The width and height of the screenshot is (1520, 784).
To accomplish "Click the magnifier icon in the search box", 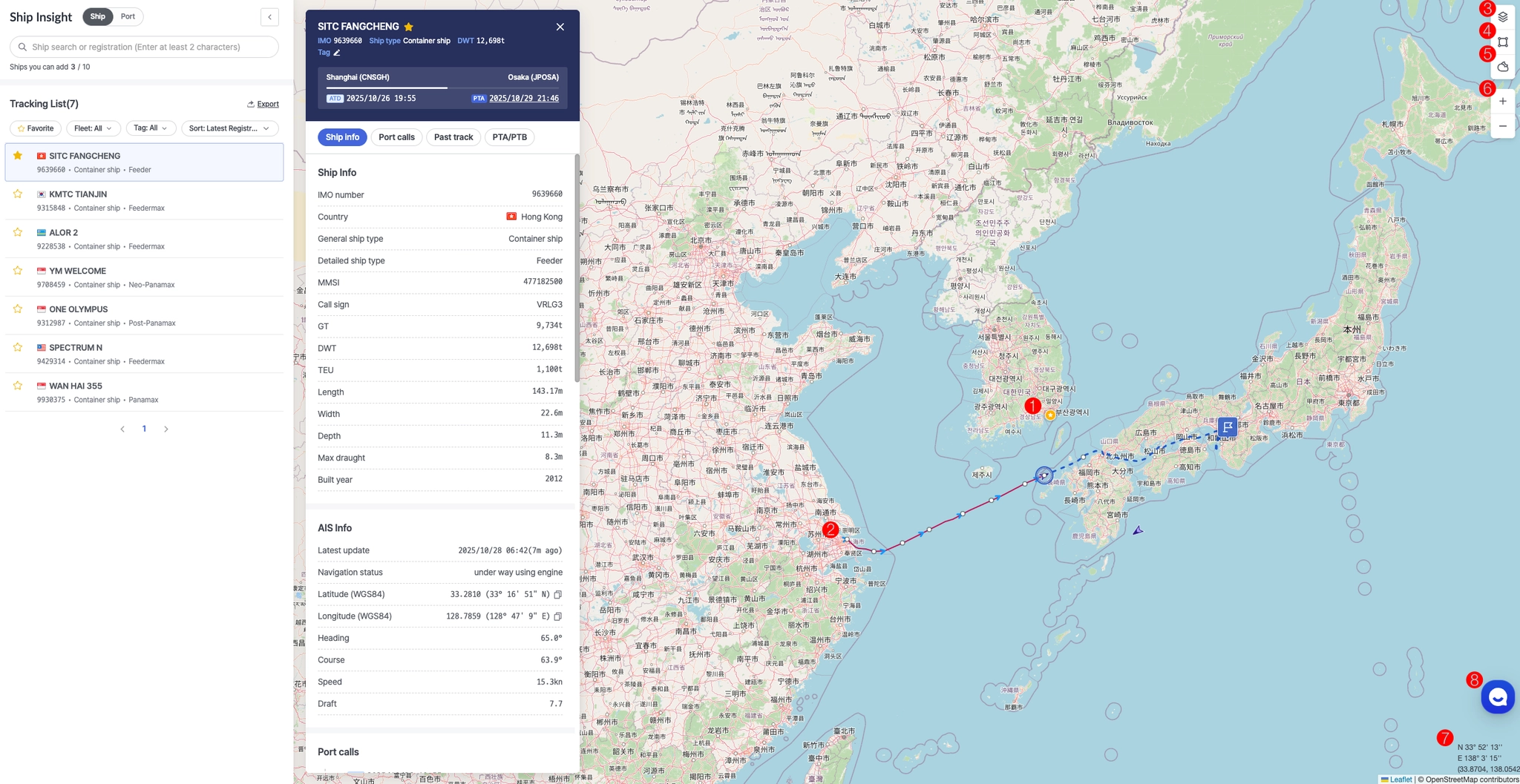I will coord(22,47).
